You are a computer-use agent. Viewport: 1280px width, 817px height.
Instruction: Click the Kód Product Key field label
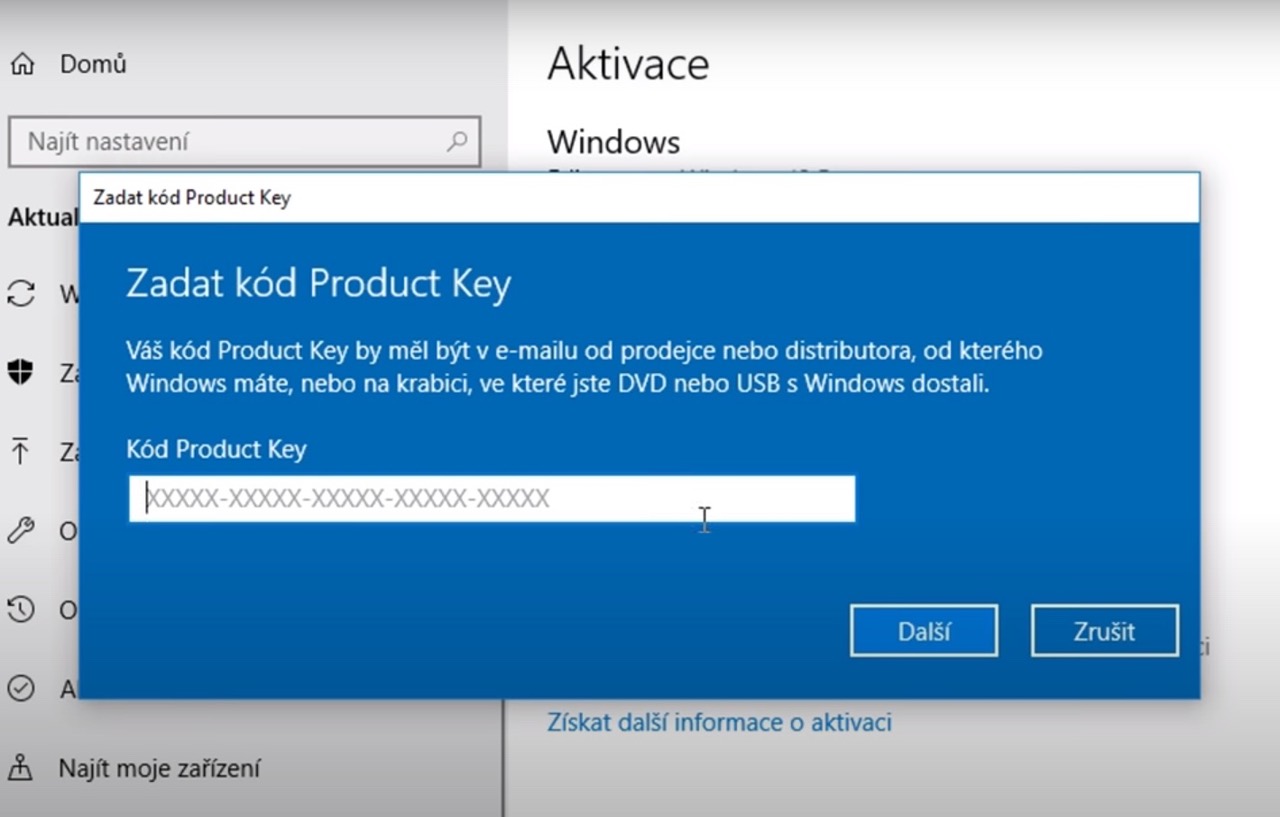click(x=216, y=449)
